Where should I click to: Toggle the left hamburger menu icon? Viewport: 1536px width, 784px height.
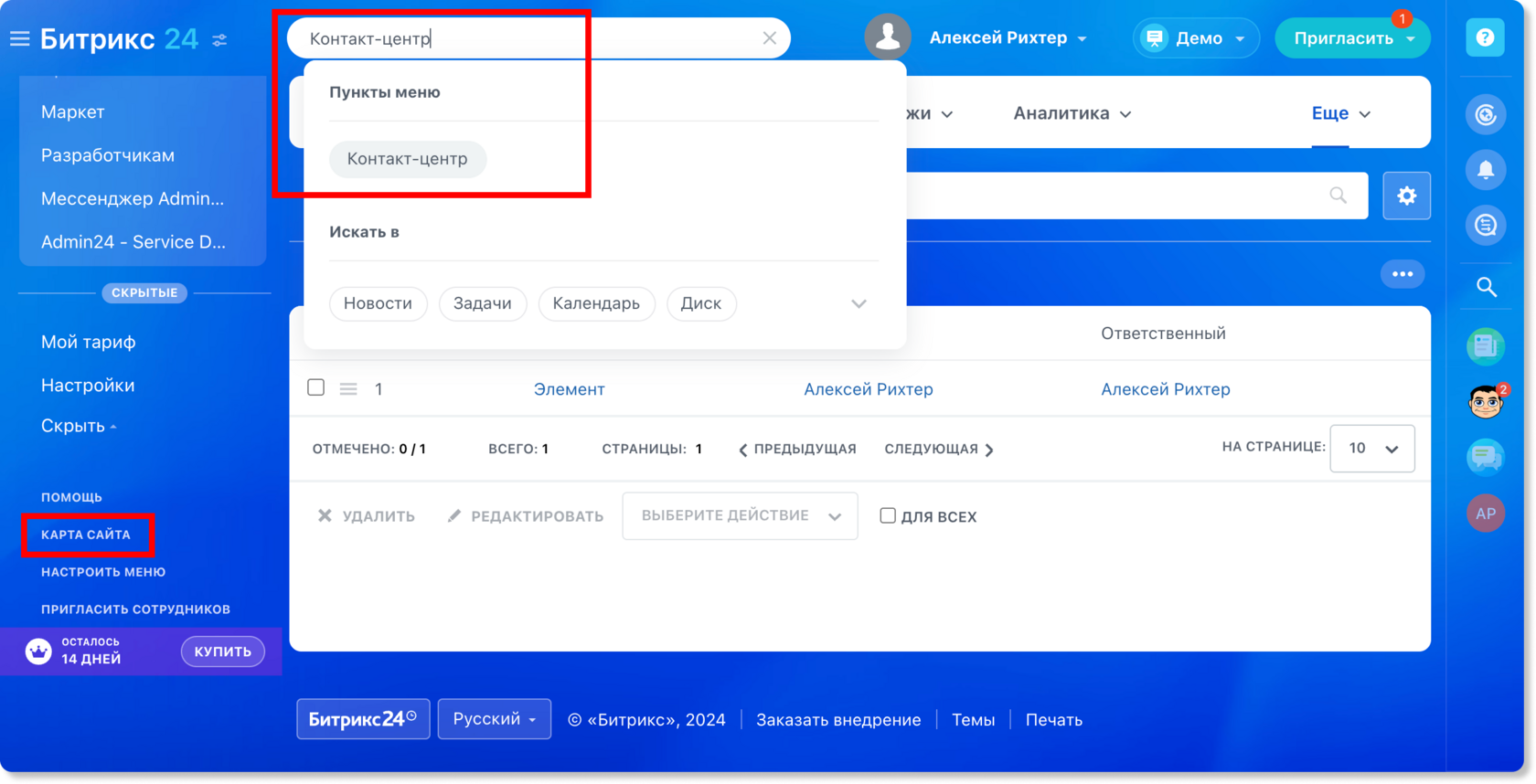[x=19, y=38]
